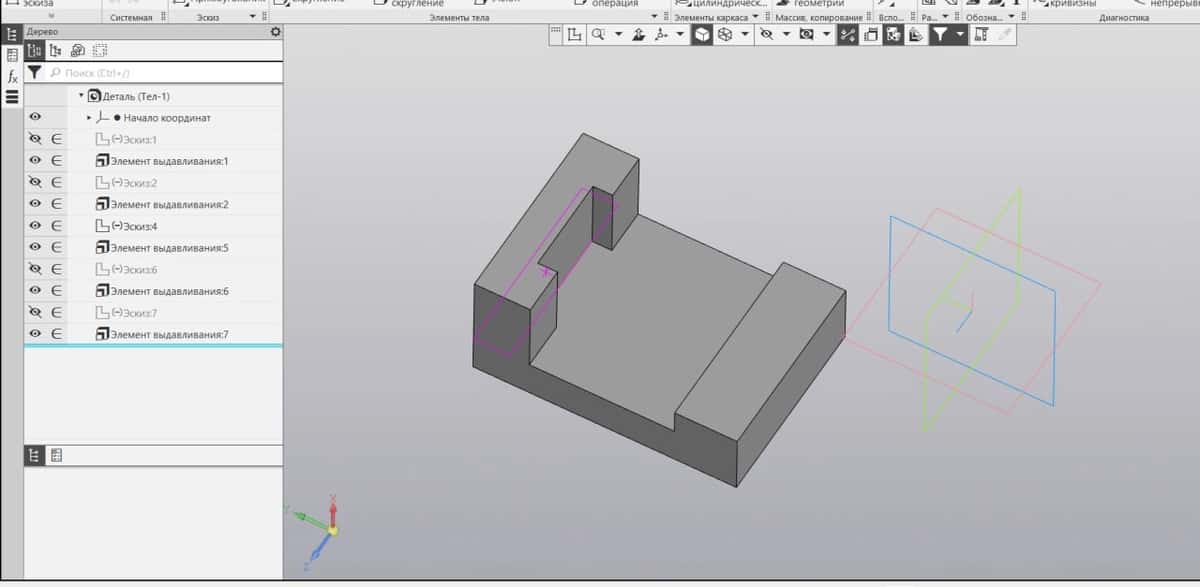The image size is (1200, 587).
Task: Show hidden Эскиз:2 via eye icon
Action: click(34, 183)
